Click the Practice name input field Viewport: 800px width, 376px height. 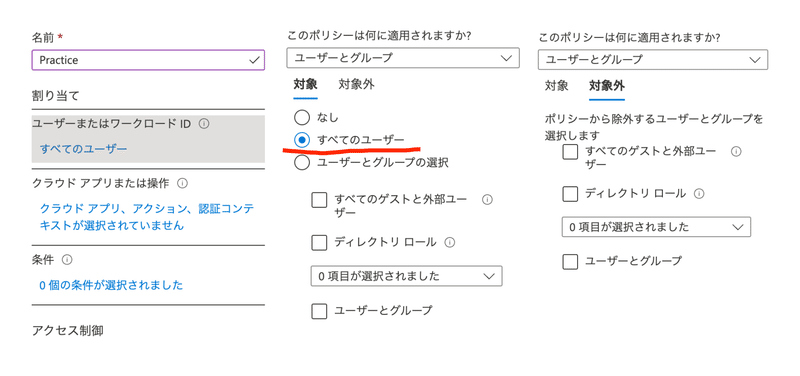[x=148, y=60]
